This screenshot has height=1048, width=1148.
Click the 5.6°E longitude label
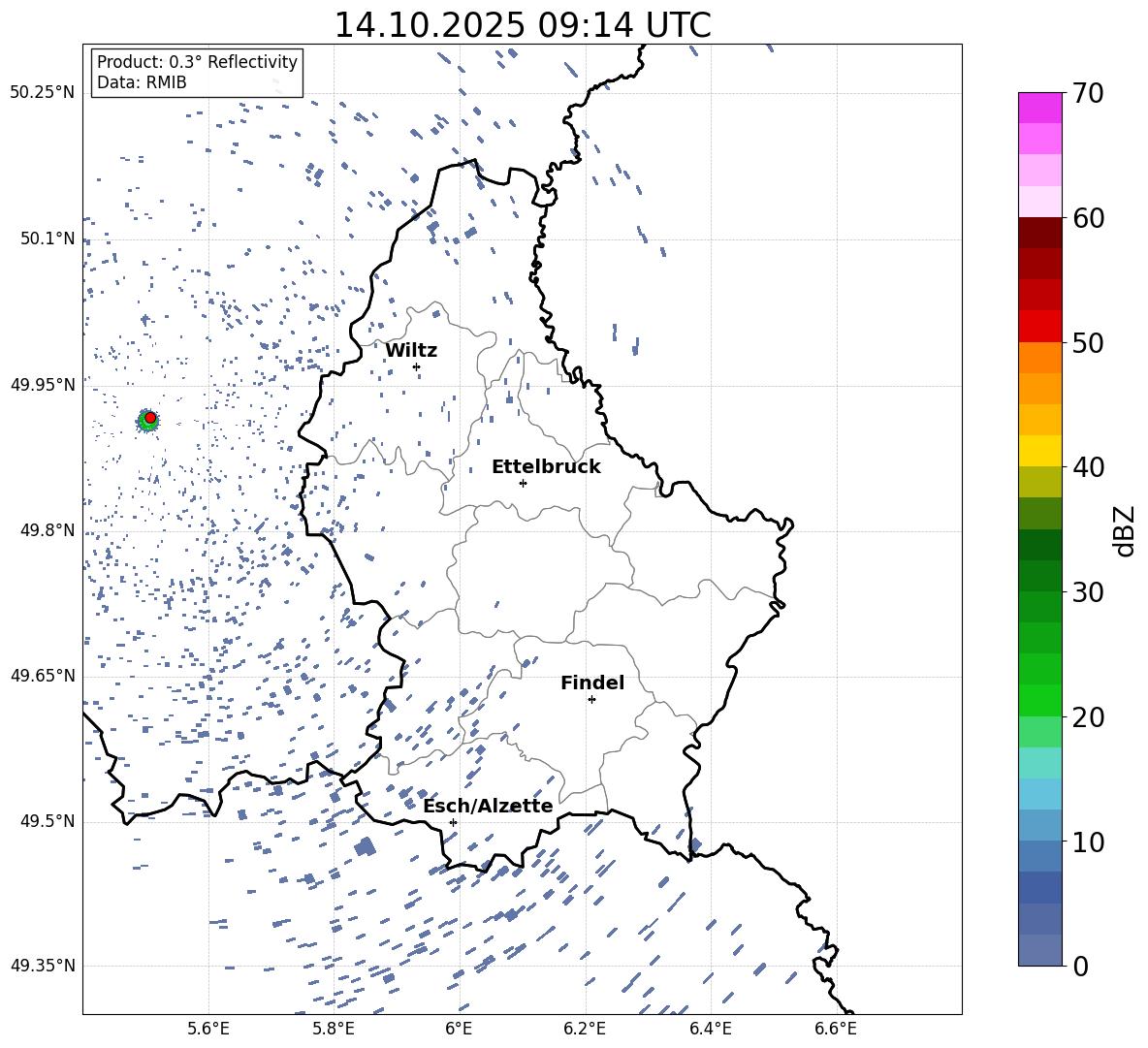tap(208, 1029)
